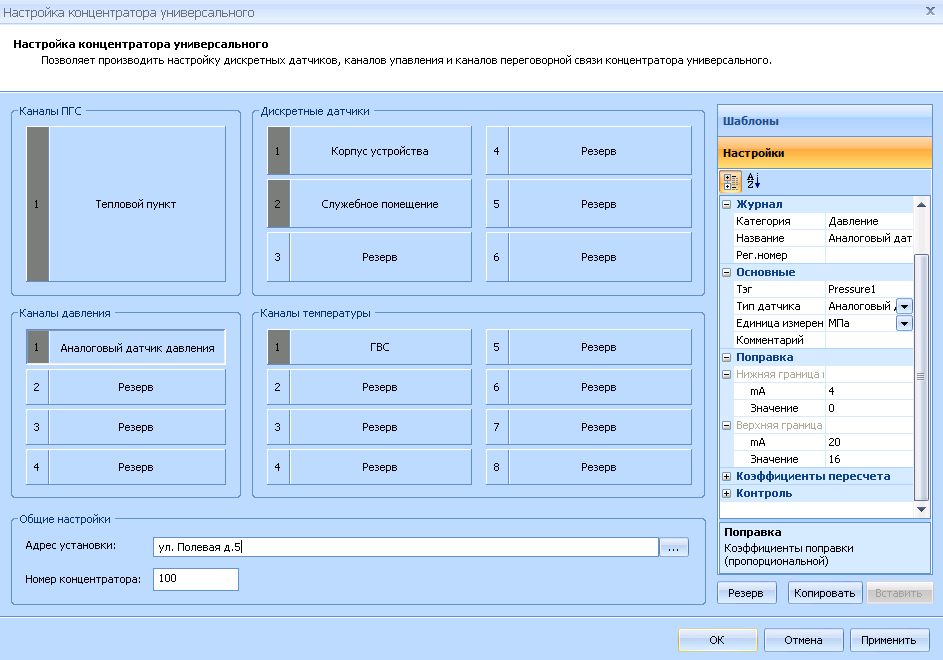Sort properties alphabetically
Viewport: 943px width, 660px height.
(754, 181)
